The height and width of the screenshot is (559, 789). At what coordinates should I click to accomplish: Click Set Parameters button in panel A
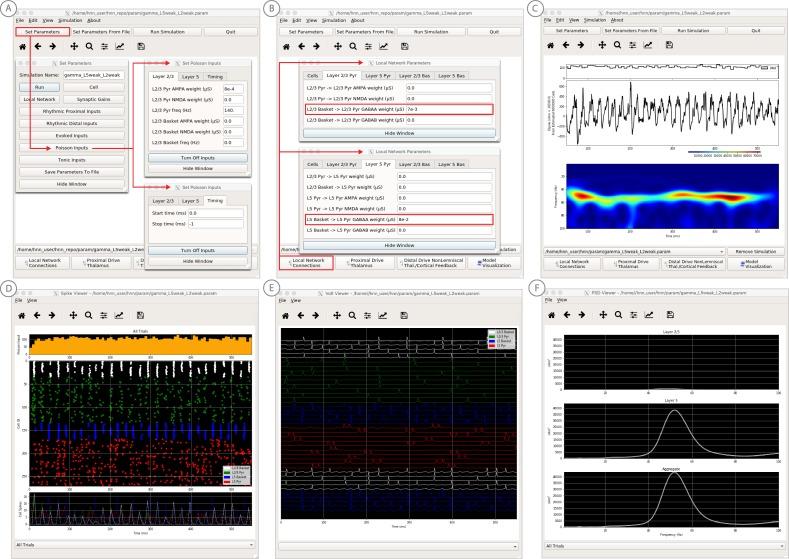pos(42,32)
